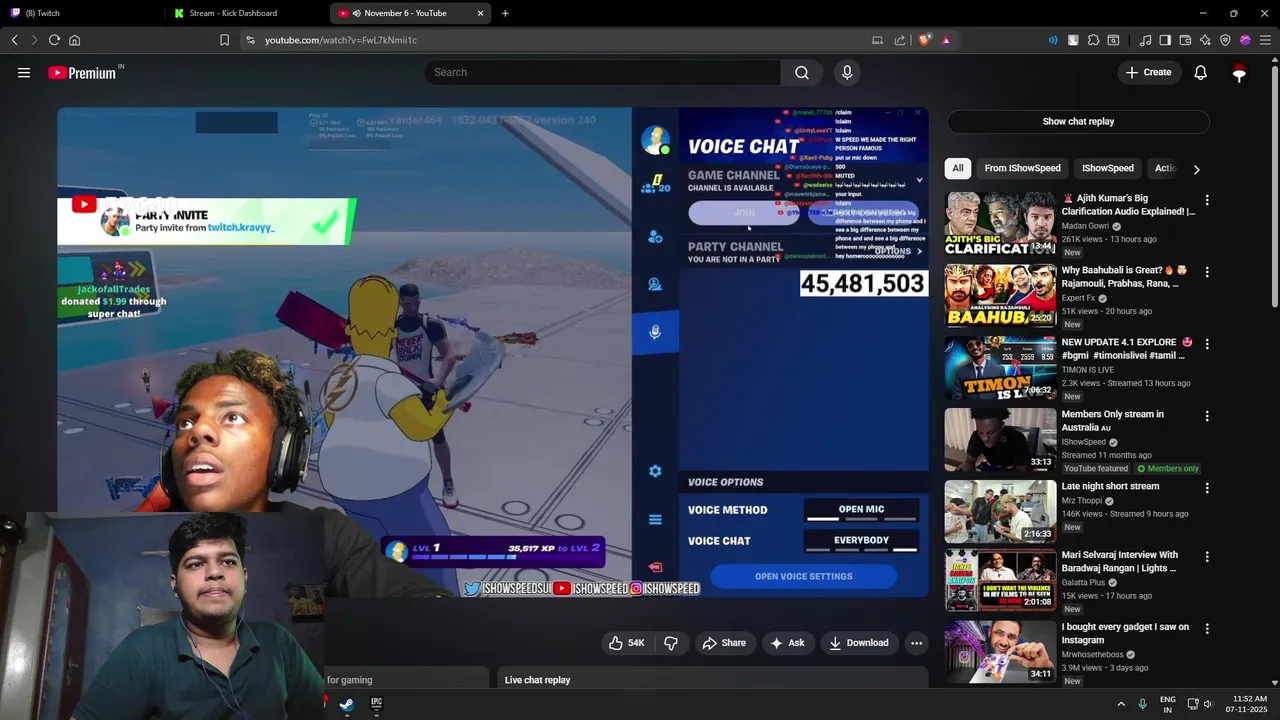Screen dimensions: 1280x720
Task: Open the browser extensions puzzle icon
Action: (x=1093, y=40)
